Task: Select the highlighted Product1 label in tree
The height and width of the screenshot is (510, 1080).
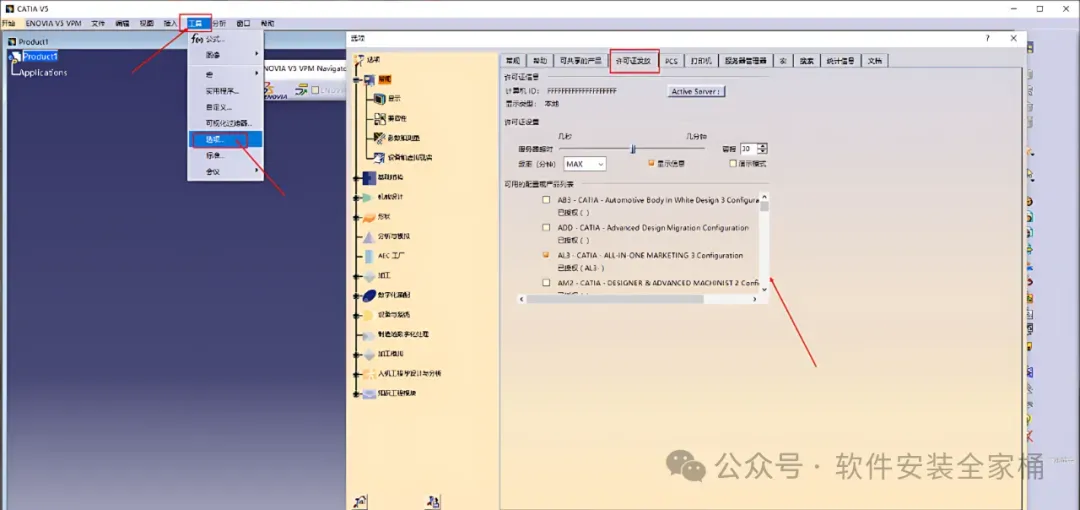Action: point(41,57)
